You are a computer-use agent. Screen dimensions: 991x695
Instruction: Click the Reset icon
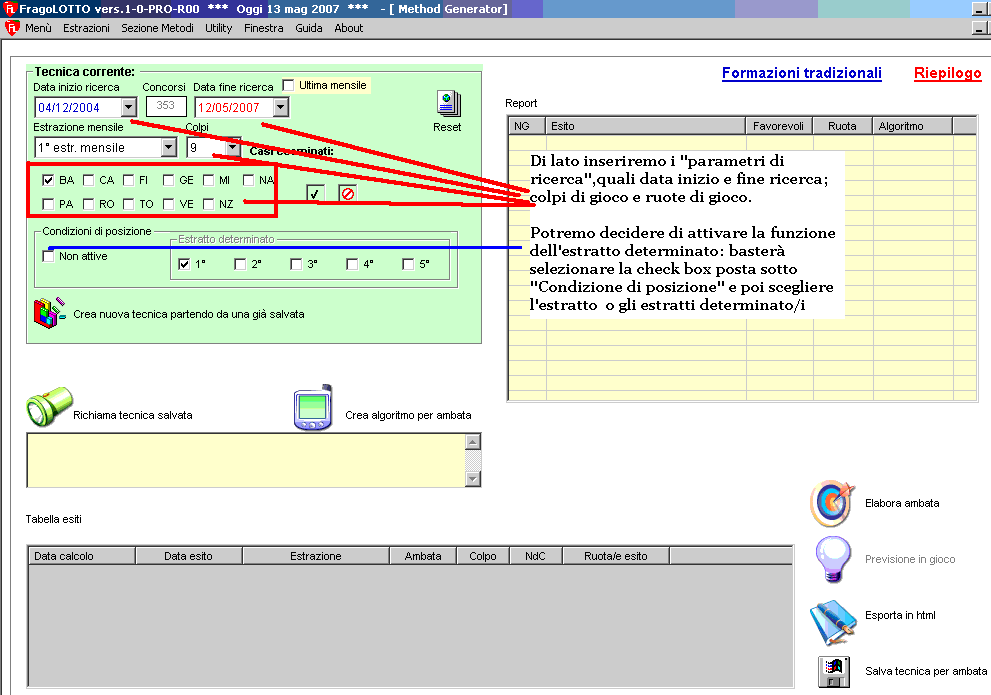447,105
